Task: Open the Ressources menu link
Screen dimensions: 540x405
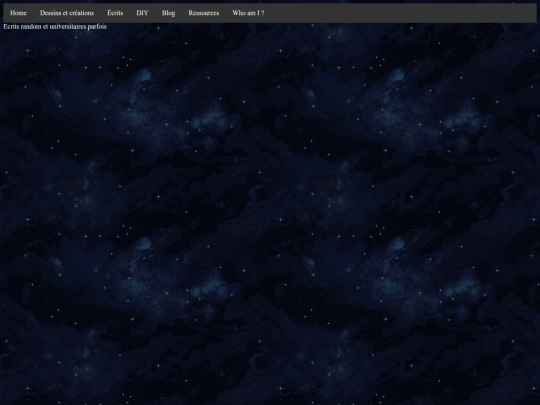Action: click(x=204, y=13)
